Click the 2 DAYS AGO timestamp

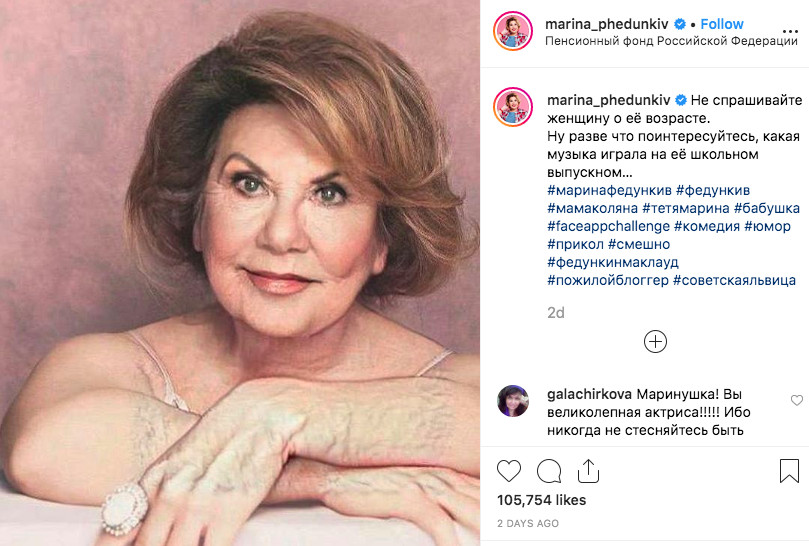coord(530,523)
